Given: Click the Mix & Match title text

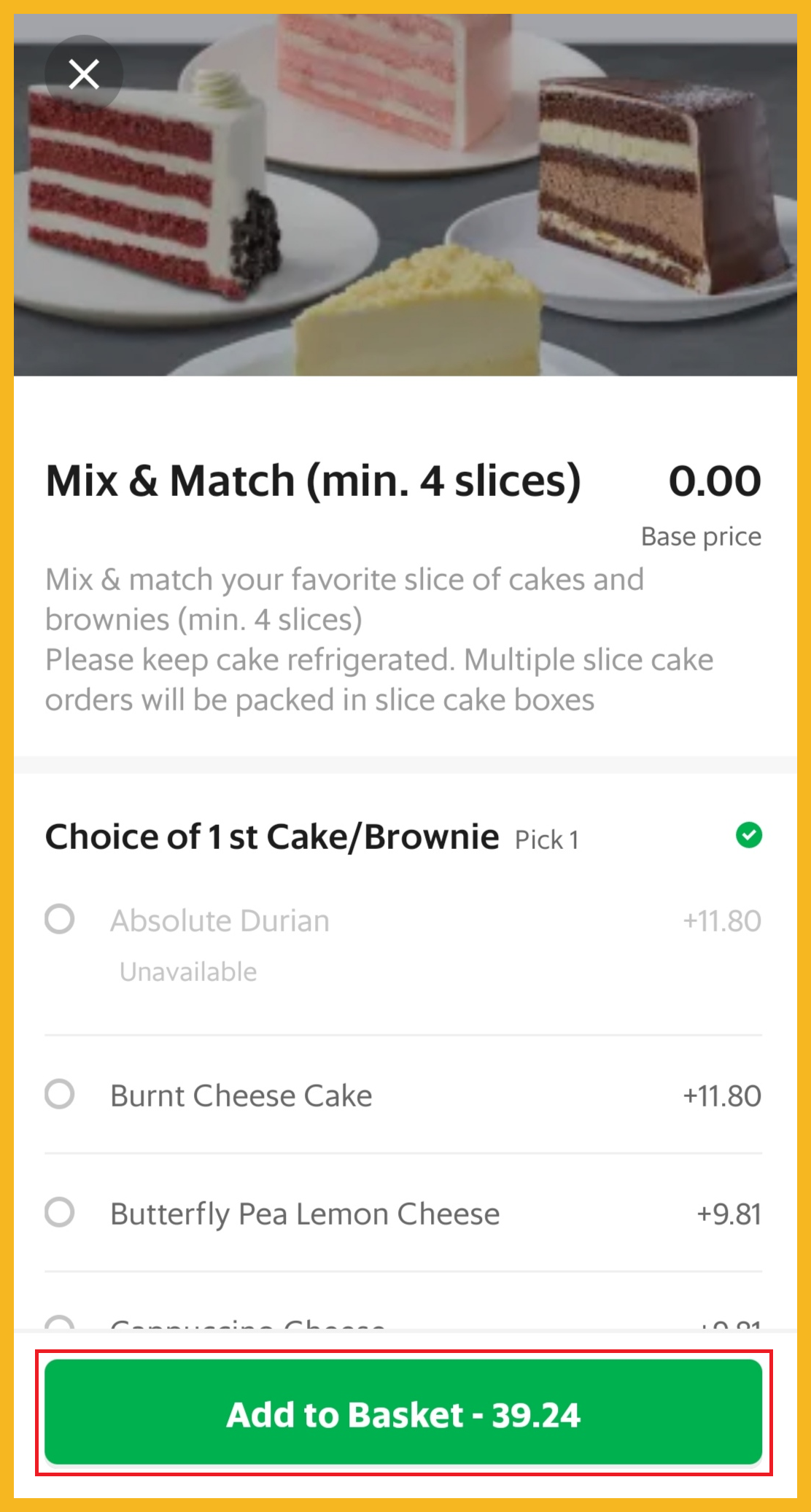Looking at the screenshot, I should 313,481.
